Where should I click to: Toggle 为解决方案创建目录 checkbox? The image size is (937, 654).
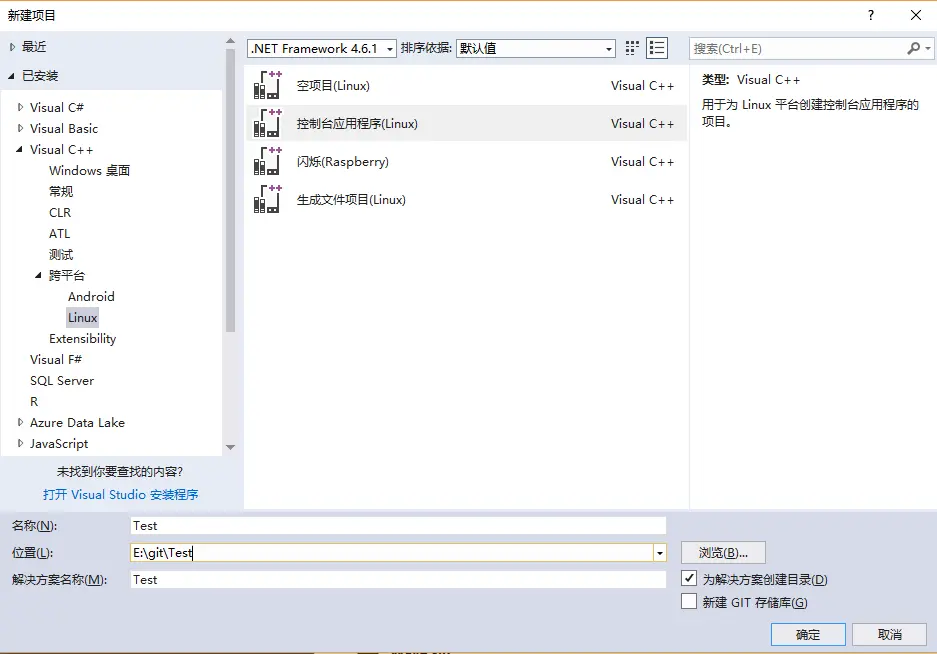tap(689, 578)
